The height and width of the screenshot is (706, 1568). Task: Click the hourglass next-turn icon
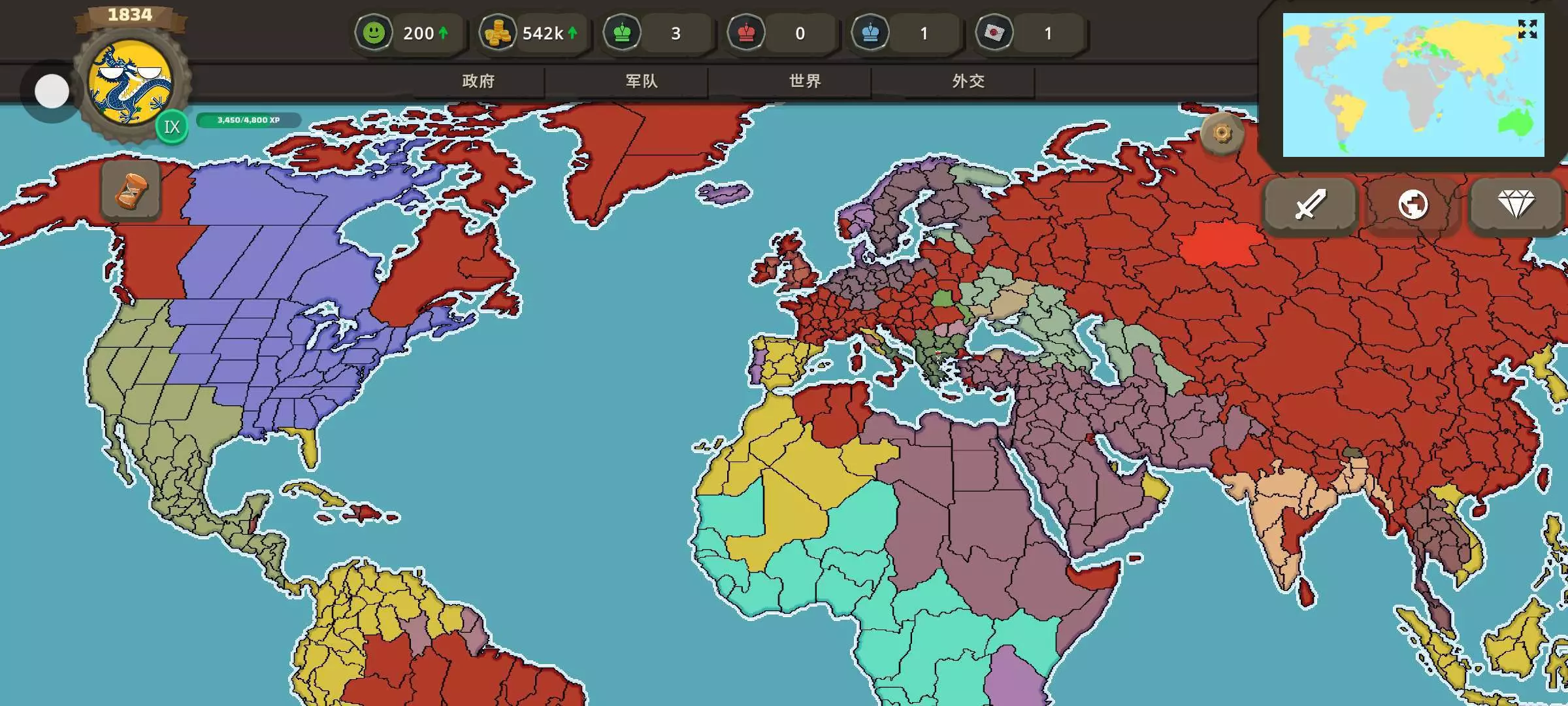tap(130, 191)
